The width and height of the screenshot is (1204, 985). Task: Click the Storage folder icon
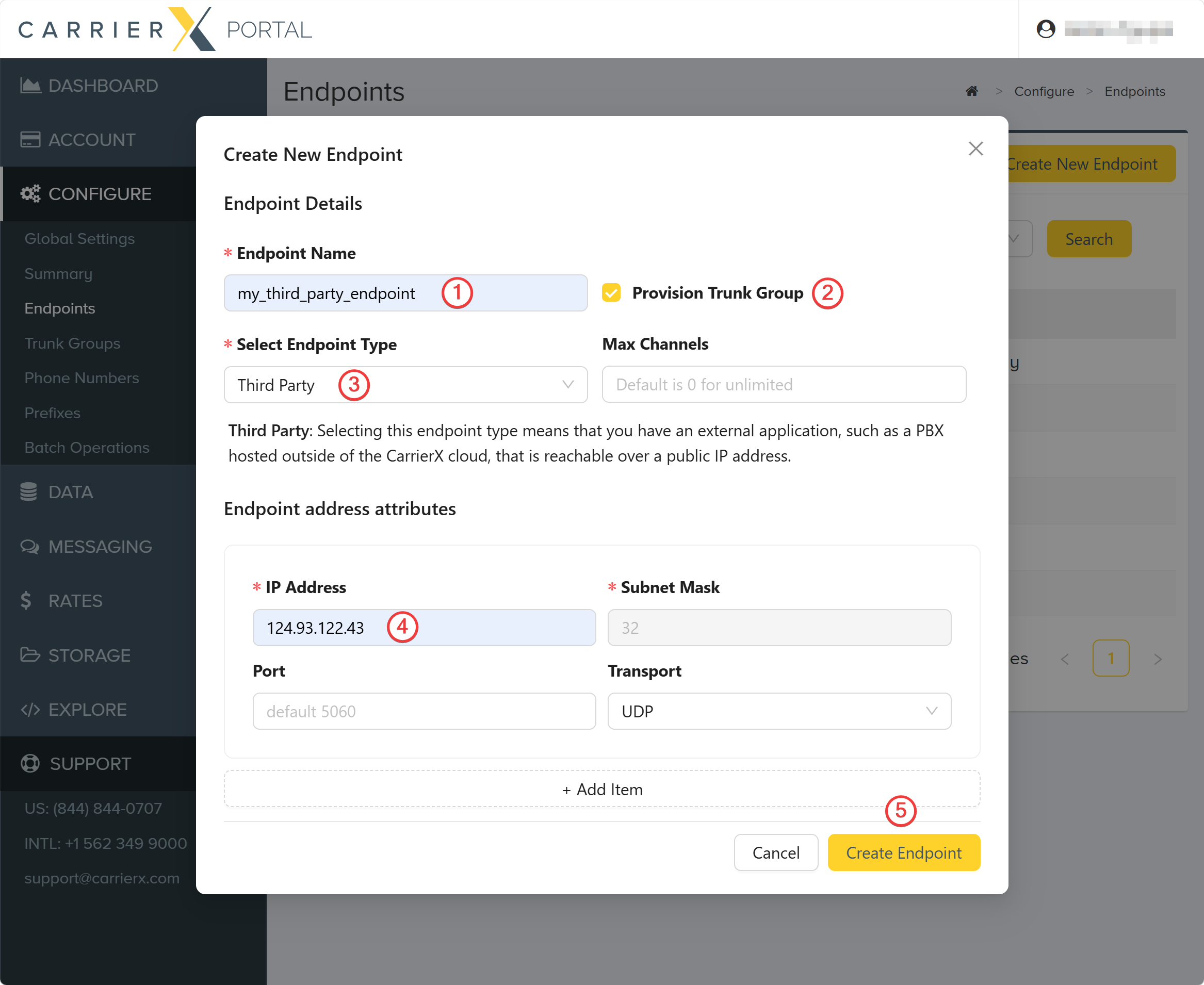30,655
